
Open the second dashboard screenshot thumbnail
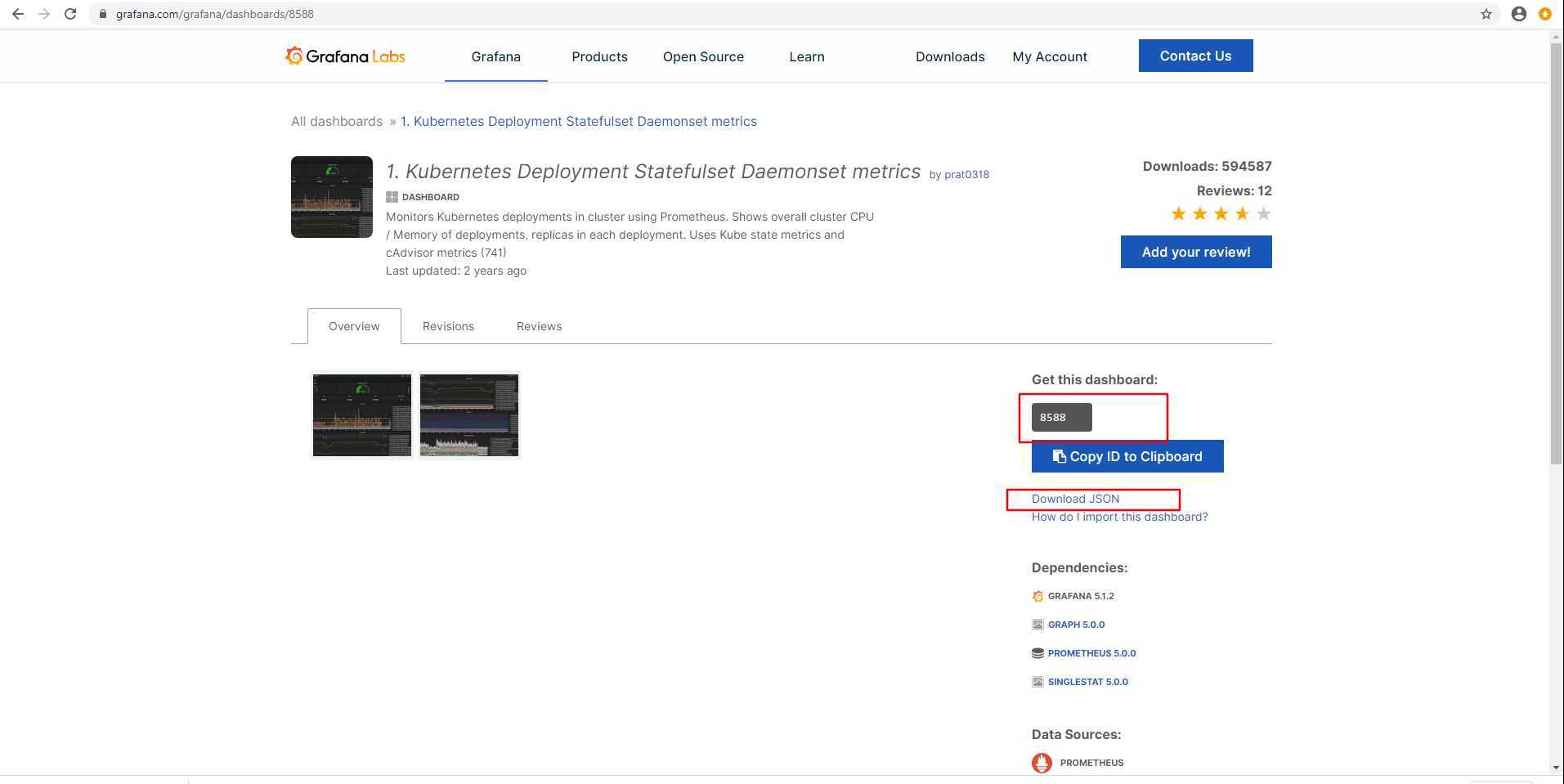(x=469, y=415)
